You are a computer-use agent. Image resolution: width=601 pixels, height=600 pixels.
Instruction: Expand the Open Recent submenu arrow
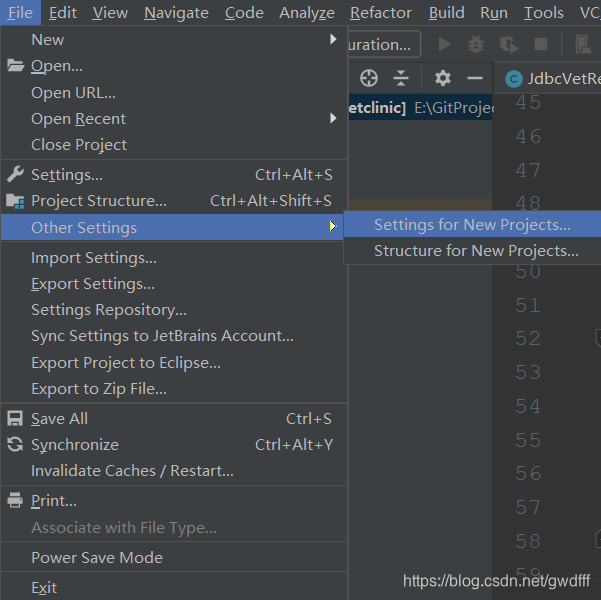click(x=333, y=118)
